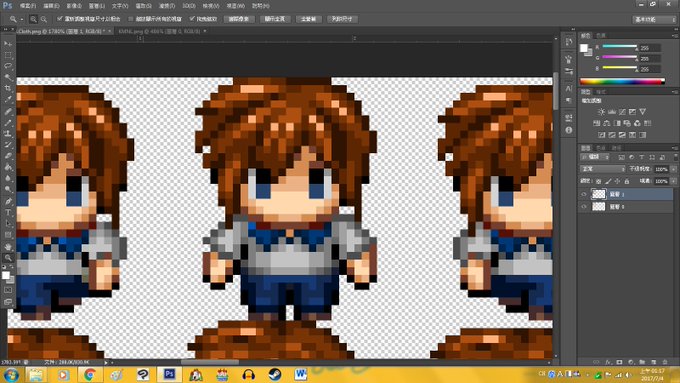Image resolution: width=680 pixels, height=383 pixels.
Task: Open the Info panel icon in dock
Action: click(x=569, y=130)
